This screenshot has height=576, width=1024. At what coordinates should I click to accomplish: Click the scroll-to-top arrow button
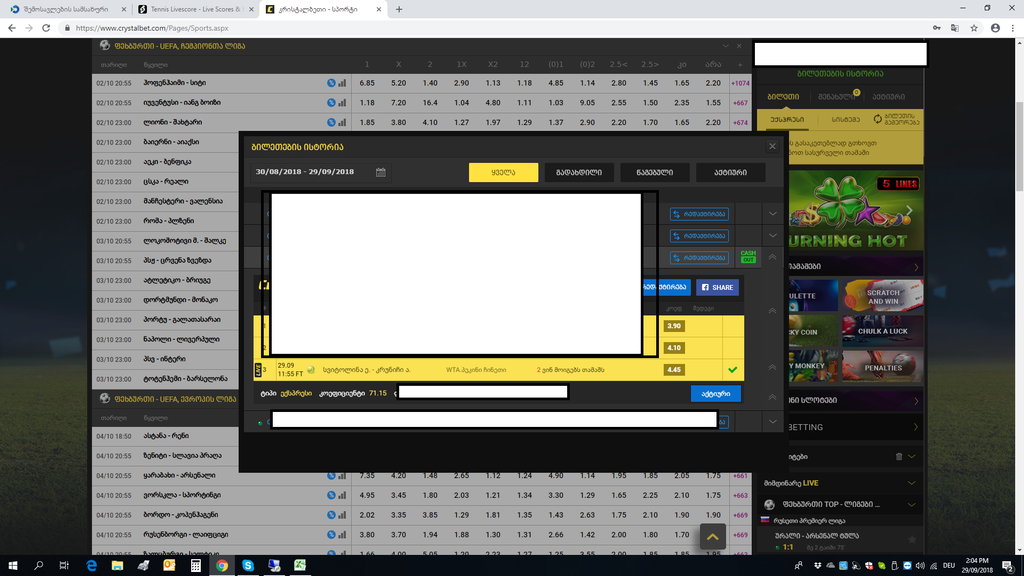point(713,537)
